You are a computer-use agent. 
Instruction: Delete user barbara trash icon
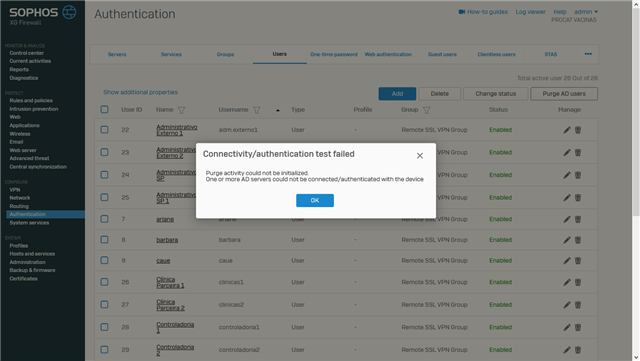(x=578, y=240)
